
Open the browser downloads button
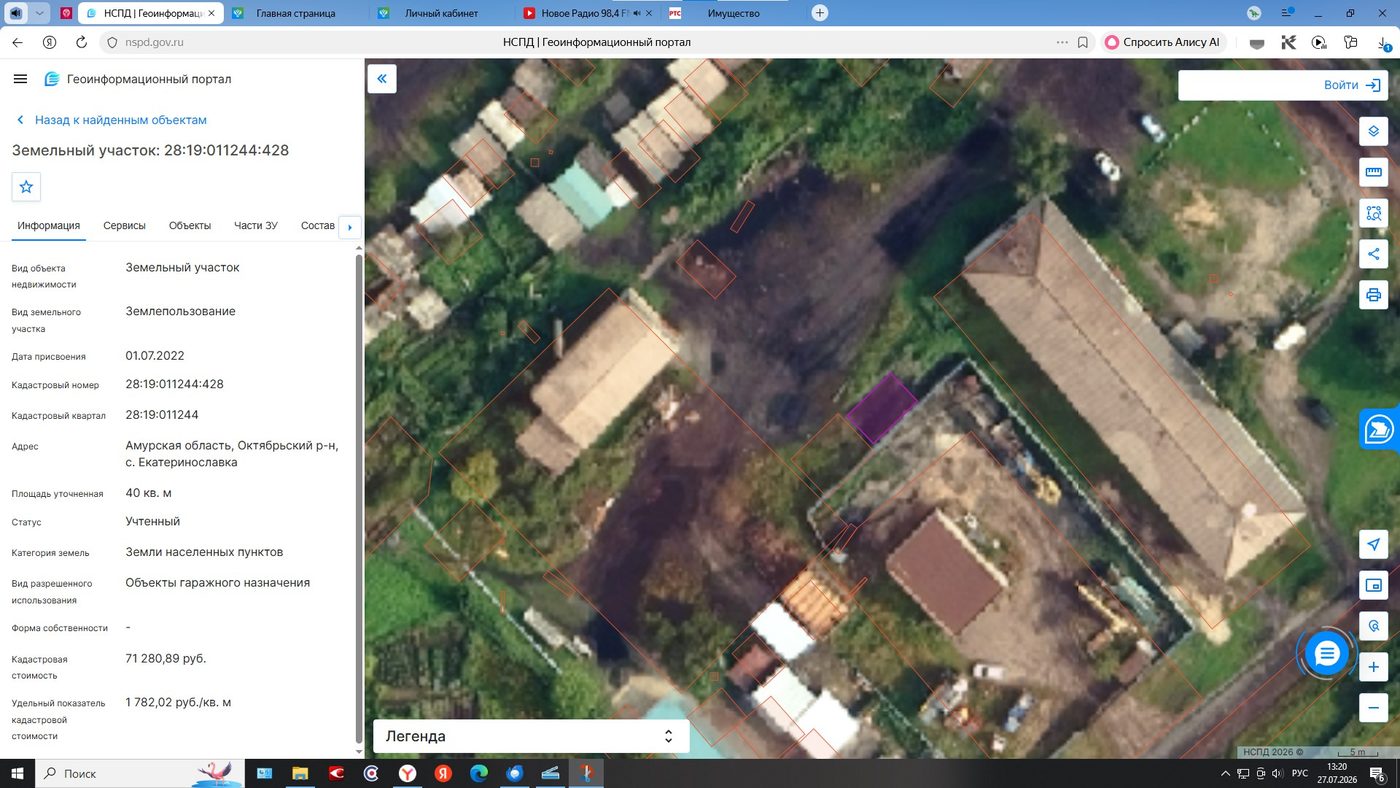1382,42
